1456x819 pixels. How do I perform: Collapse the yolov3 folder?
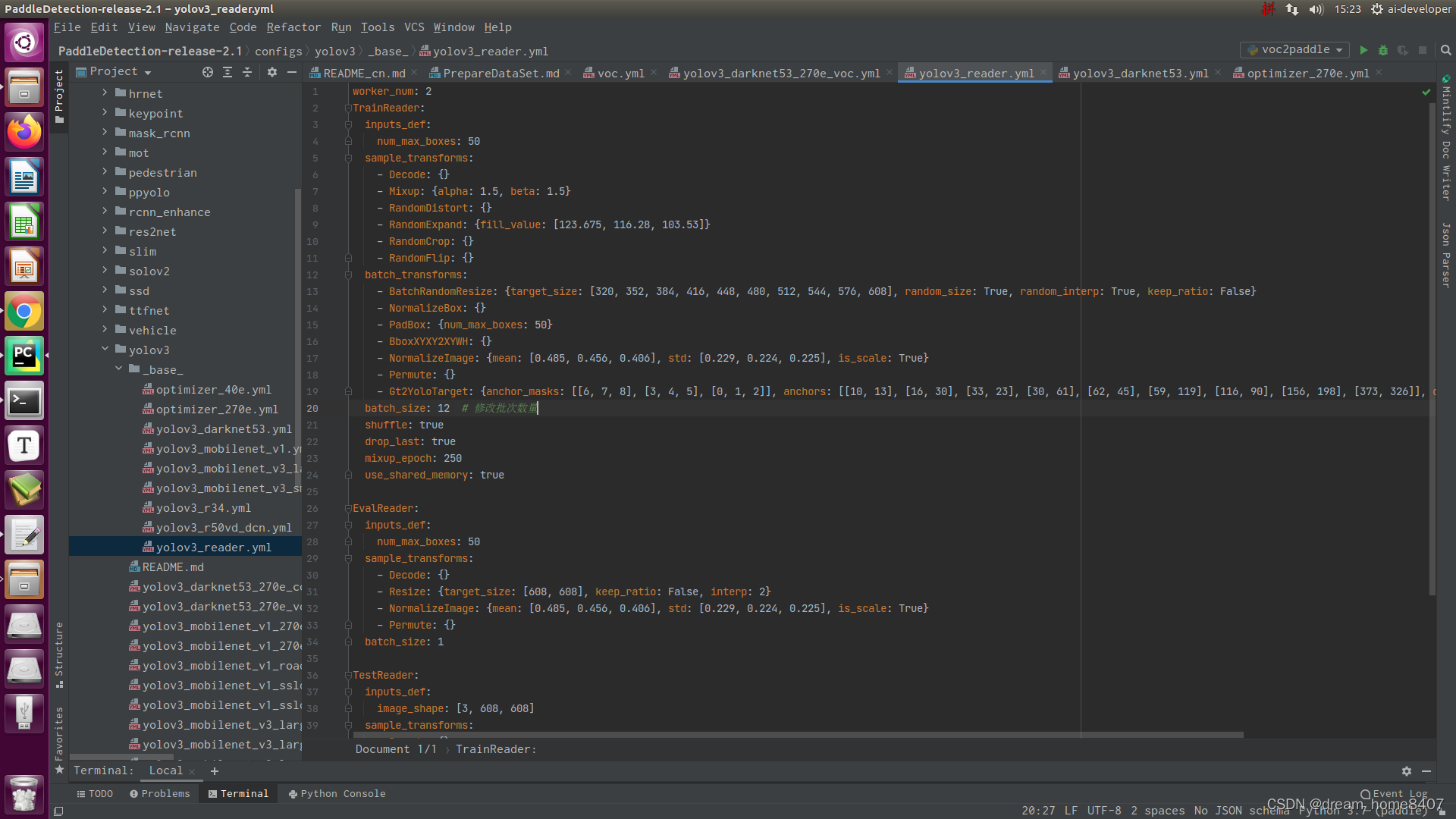click(105, 350)
